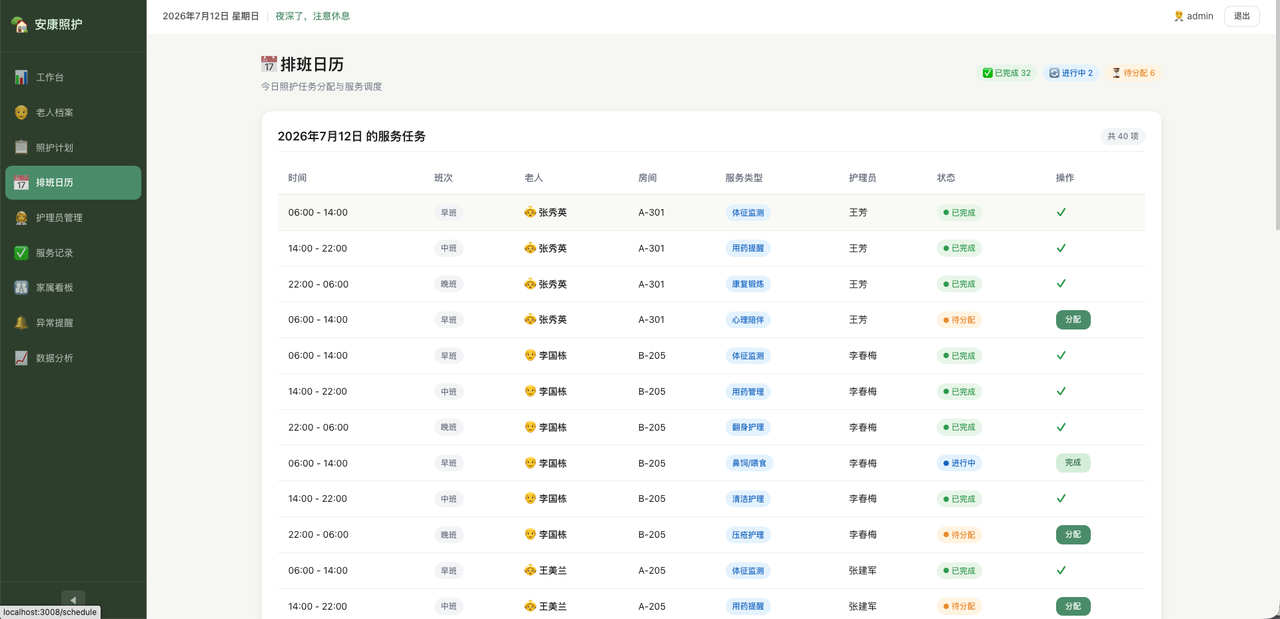The image size is (1280, 619).
Task: Click the 异常提醒 bell icon
Action: pyautogui.click(x=21, y=323)
